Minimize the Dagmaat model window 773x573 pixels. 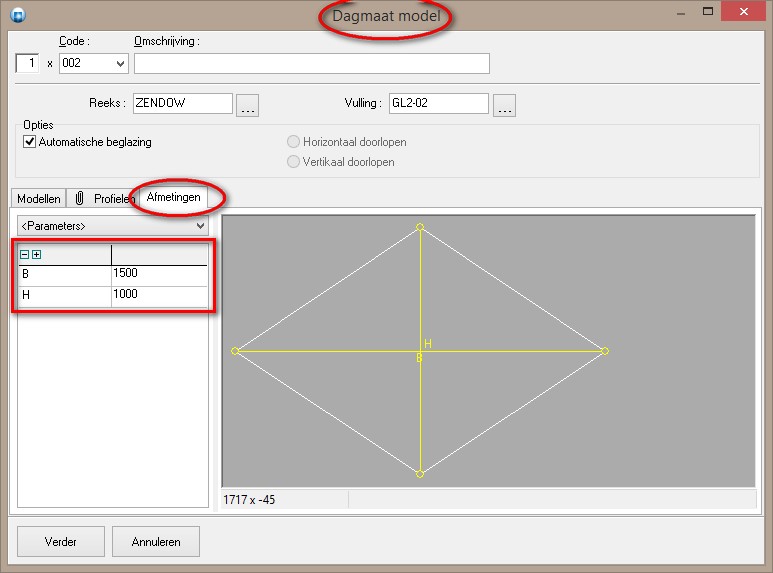[681, 13]
